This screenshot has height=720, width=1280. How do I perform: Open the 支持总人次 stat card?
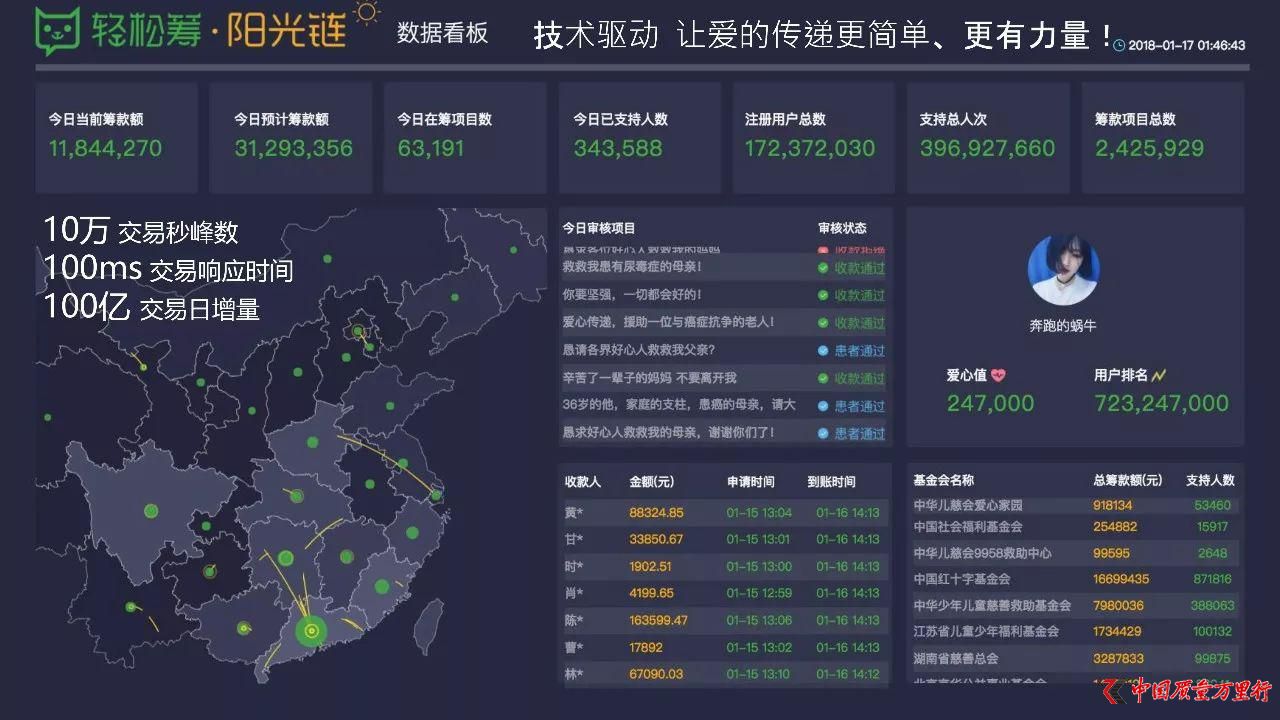point(988,137)
